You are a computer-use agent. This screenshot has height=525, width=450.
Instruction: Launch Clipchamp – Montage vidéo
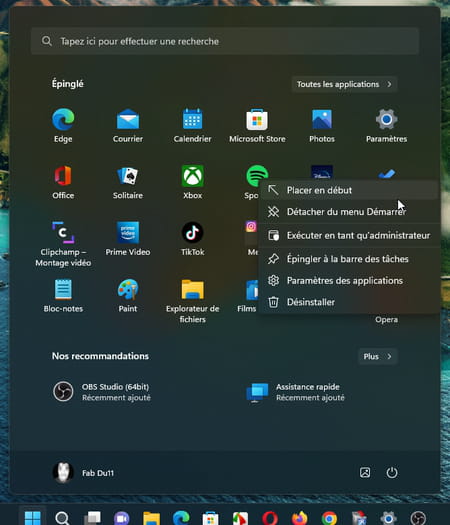[x=63, y=244]
